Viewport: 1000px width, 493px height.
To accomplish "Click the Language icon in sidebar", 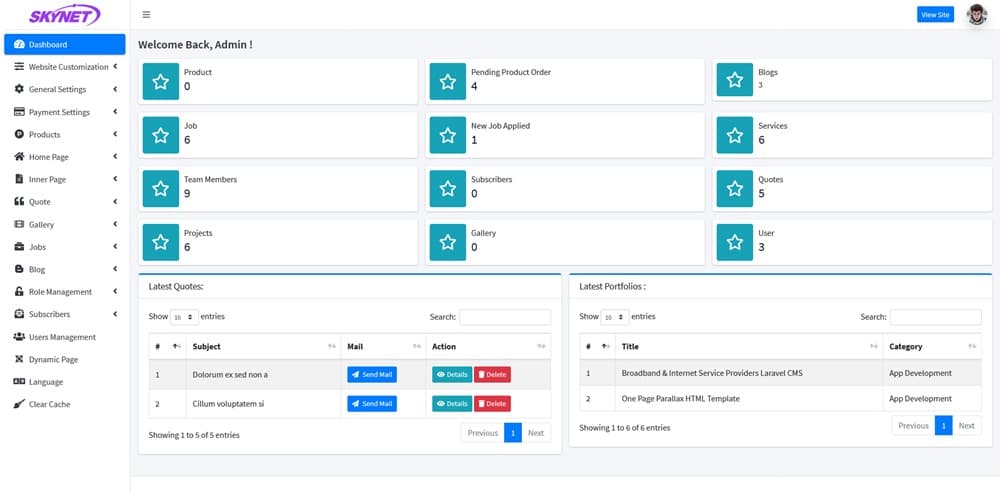I will coord(19,382).
